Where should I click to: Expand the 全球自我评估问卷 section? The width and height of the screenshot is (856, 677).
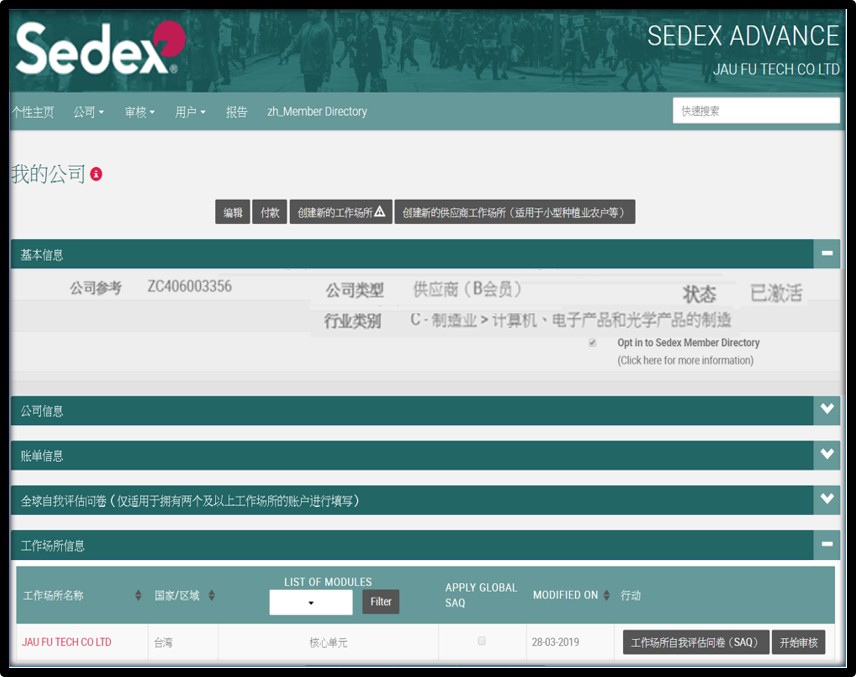(827, 500)
